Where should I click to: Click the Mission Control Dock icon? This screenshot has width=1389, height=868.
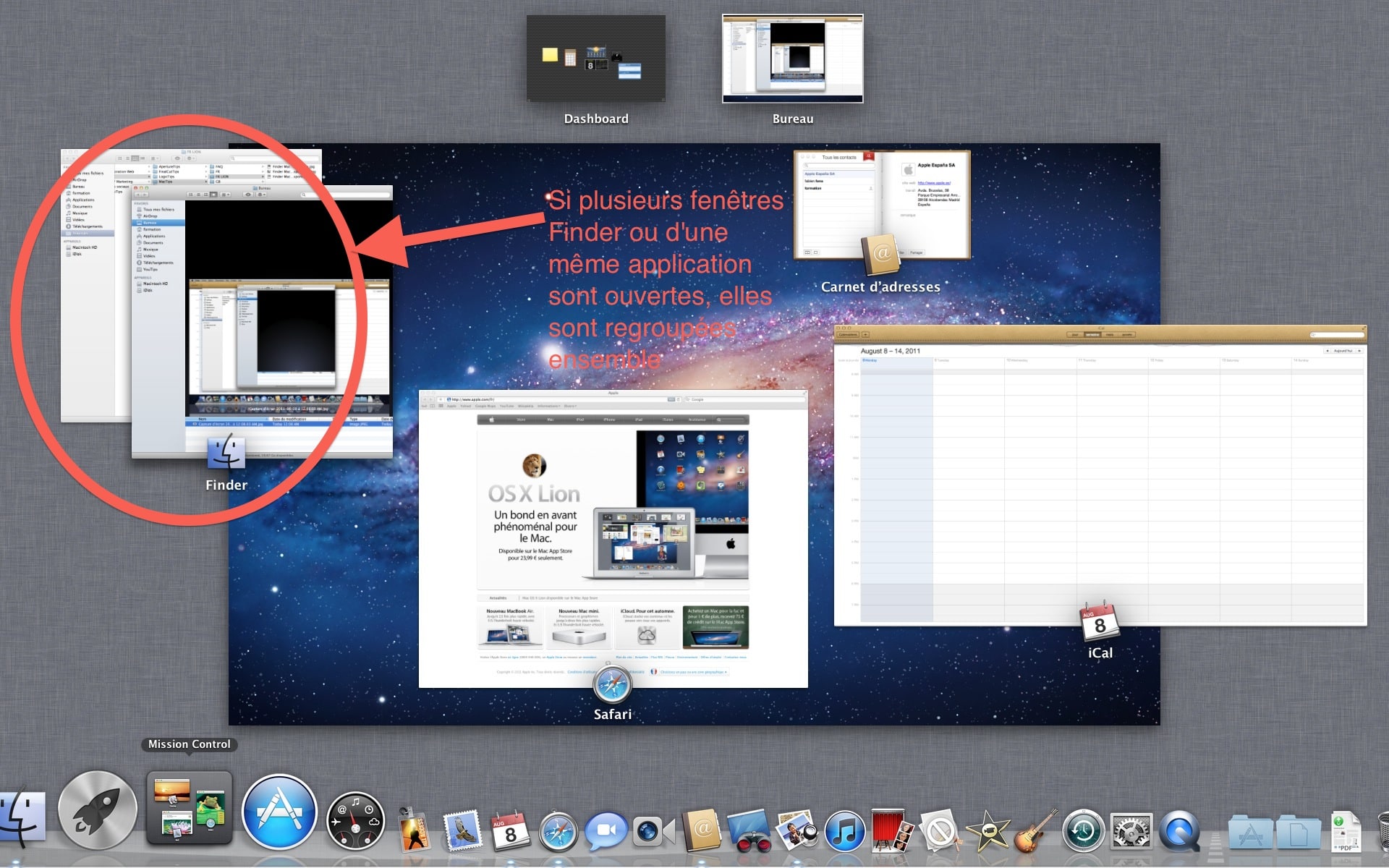coord(190,809)
